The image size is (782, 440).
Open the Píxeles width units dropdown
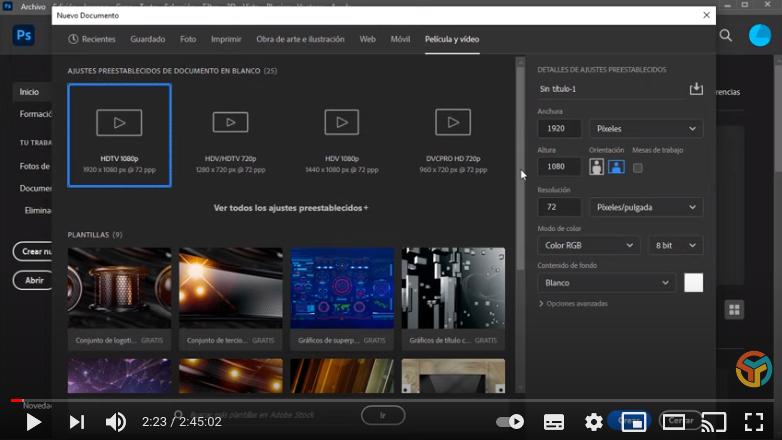(646, 129)
